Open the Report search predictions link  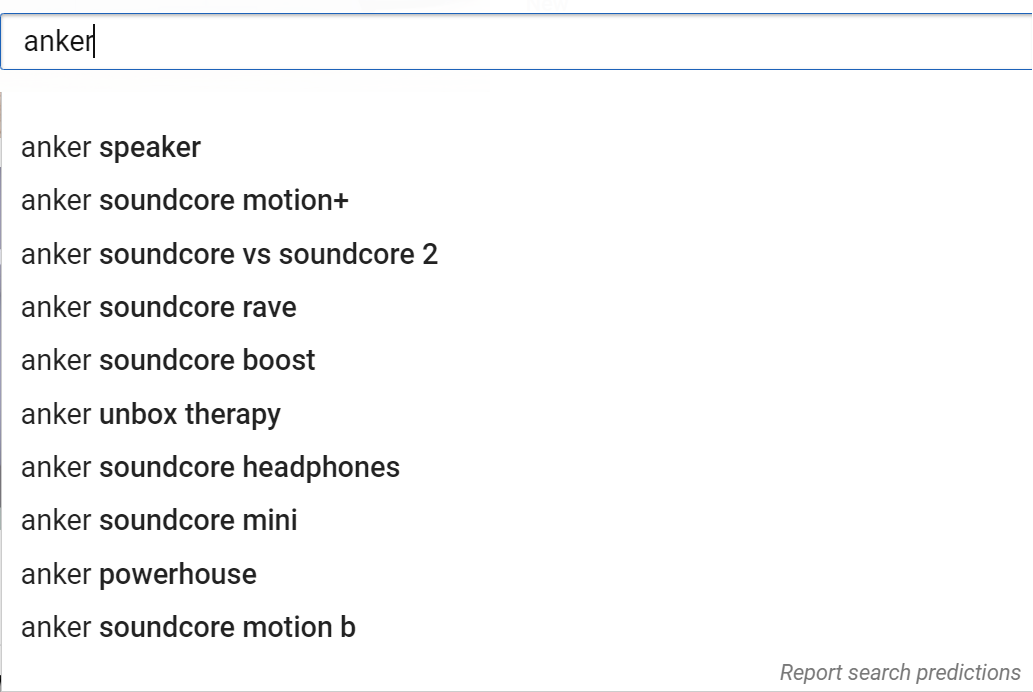pos(897,672)
